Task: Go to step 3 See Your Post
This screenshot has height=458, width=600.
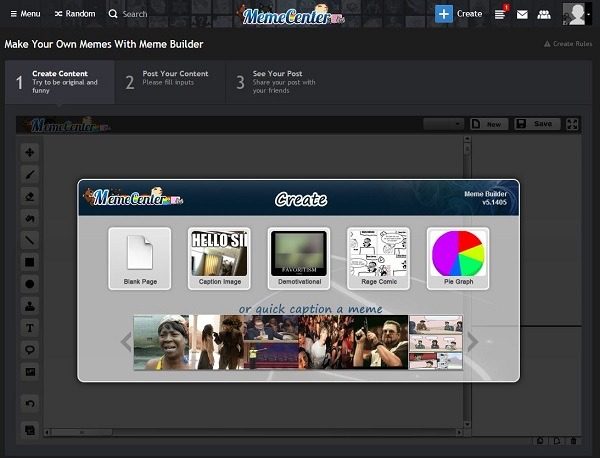Action: pos(280,82)
